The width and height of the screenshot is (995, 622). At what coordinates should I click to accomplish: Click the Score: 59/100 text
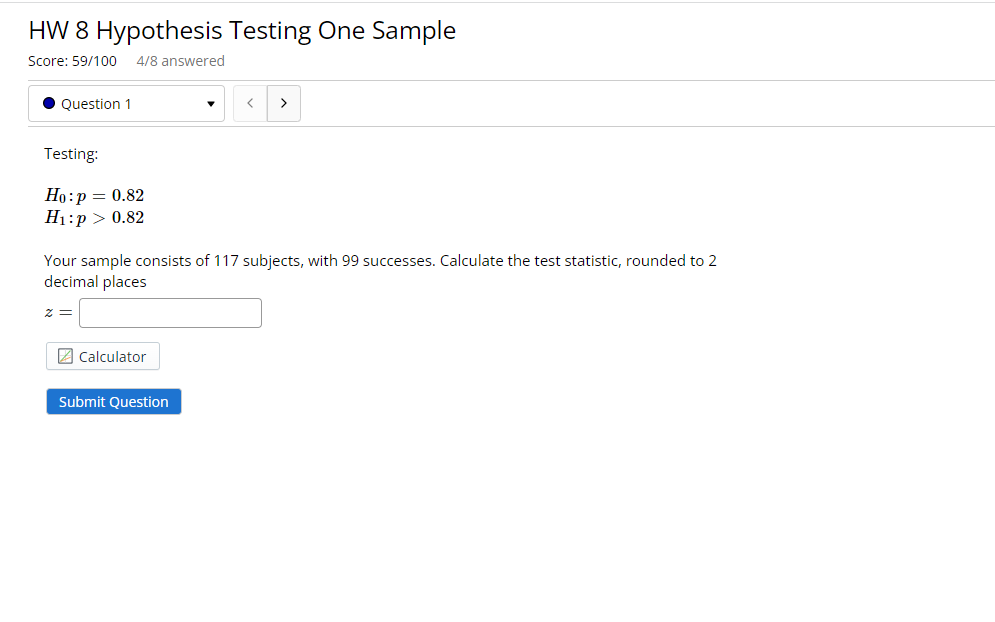point(72,61)
